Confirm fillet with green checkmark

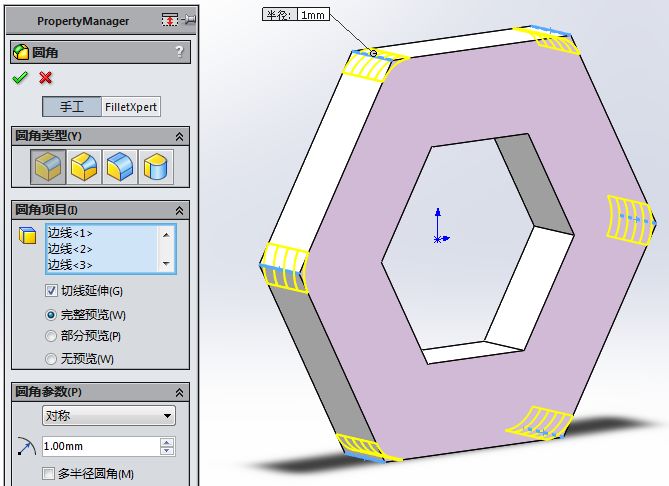tap(20, 78)
